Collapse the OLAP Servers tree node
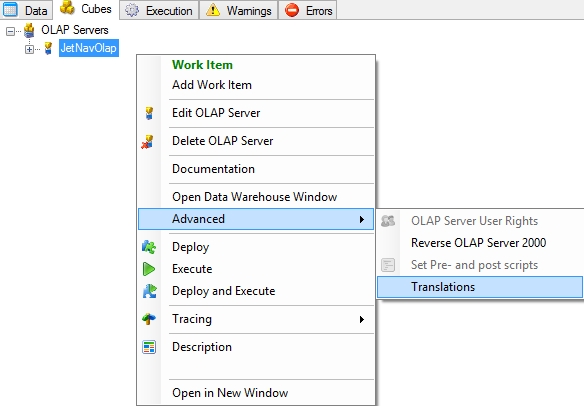The height and width of the screenshot is (406, 584). pos(10,31)
